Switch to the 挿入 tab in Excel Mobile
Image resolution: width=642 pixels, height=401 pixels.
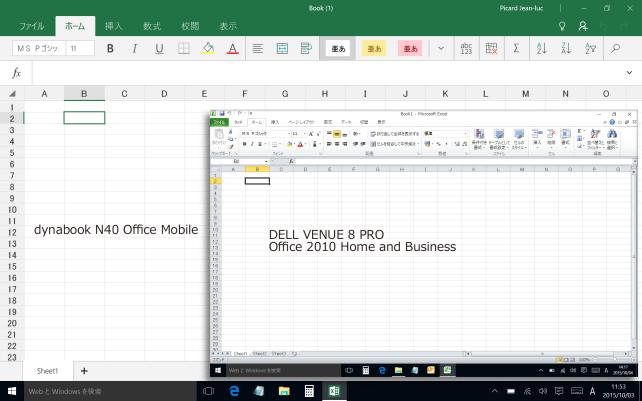114,26
